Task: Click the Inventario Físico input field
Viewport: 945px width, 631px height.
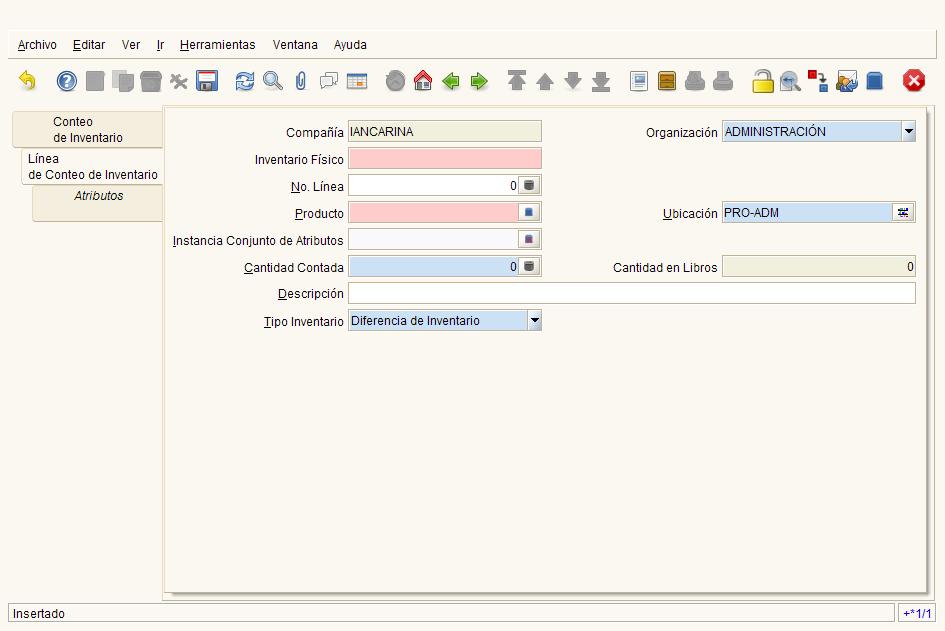Action: [x=445, y=159]
